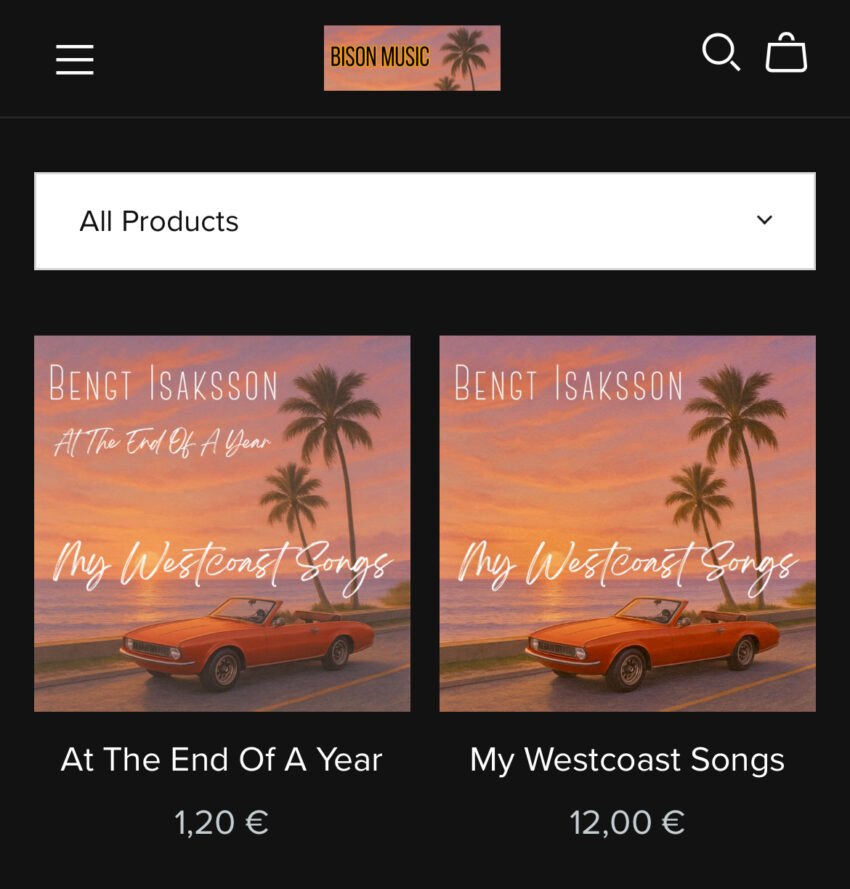The height and width of the screenshot is (889, 850).
Task: Click the palm tree in the header logo
Action: click(465, 58)
